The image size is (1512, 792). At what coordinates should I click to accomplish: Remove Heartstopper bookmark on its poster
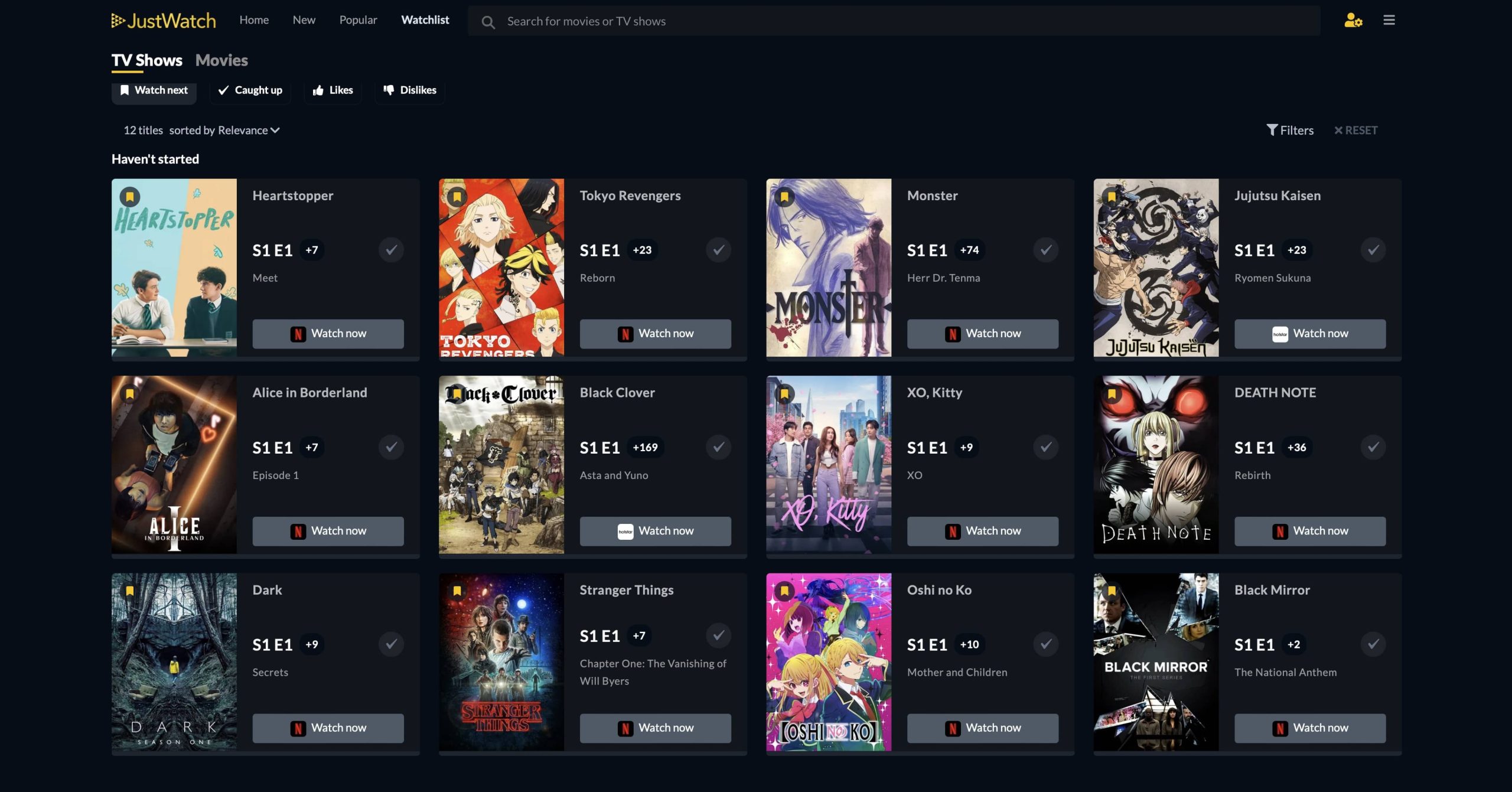130,197
